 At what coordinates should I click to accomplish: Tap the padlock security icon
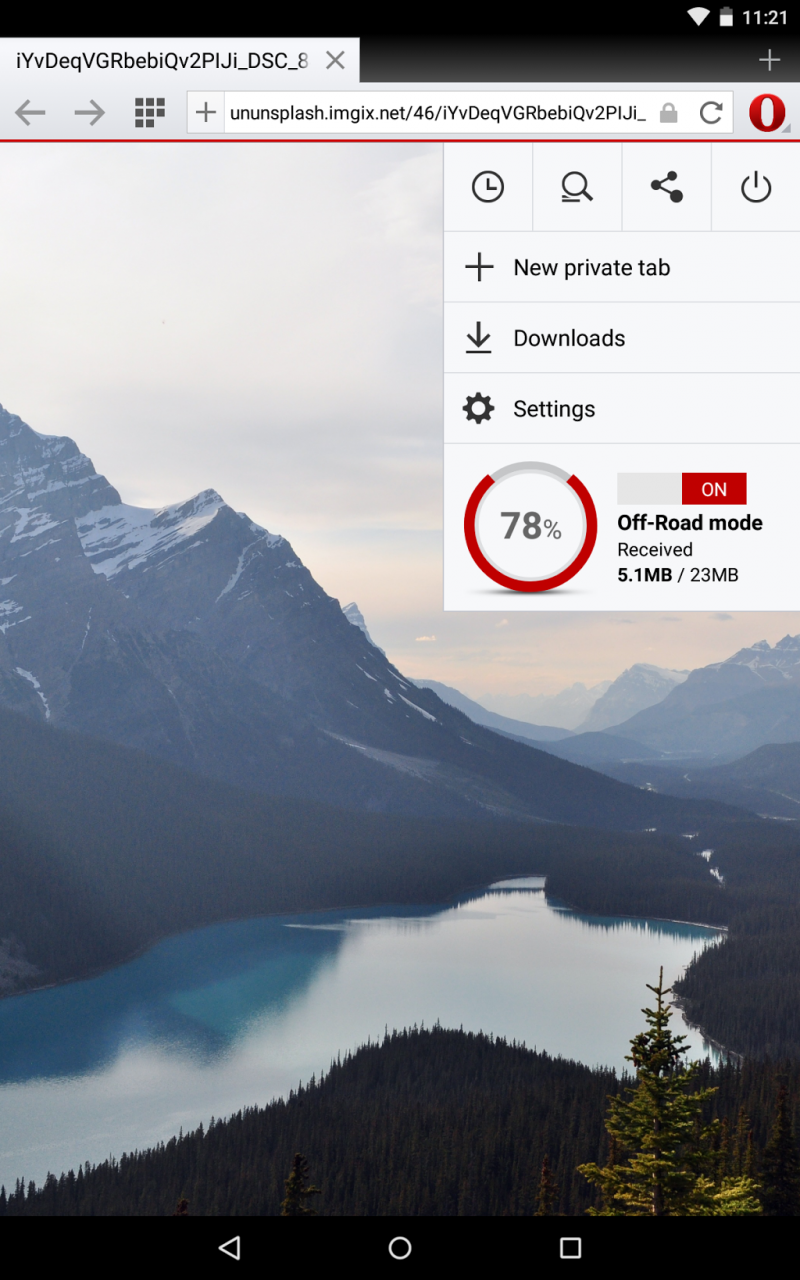pos(669,113)
